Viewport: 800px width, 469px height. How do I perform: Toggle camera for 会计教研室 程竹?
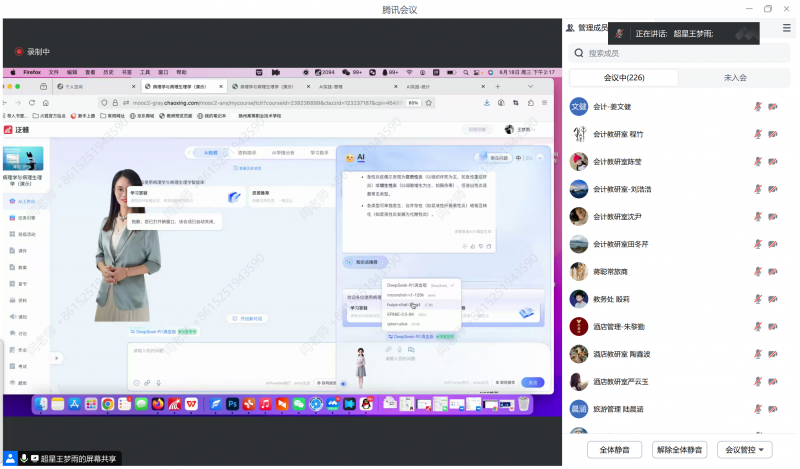pyautogui.click(x=773, y=134)
